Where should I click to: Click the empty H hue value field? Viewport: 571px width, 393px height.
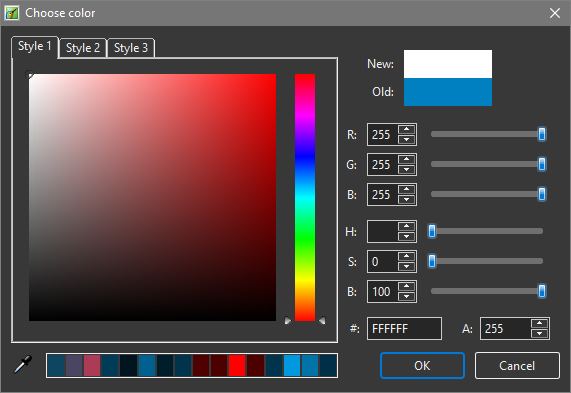pyautogui.click(x=382, y=231)
